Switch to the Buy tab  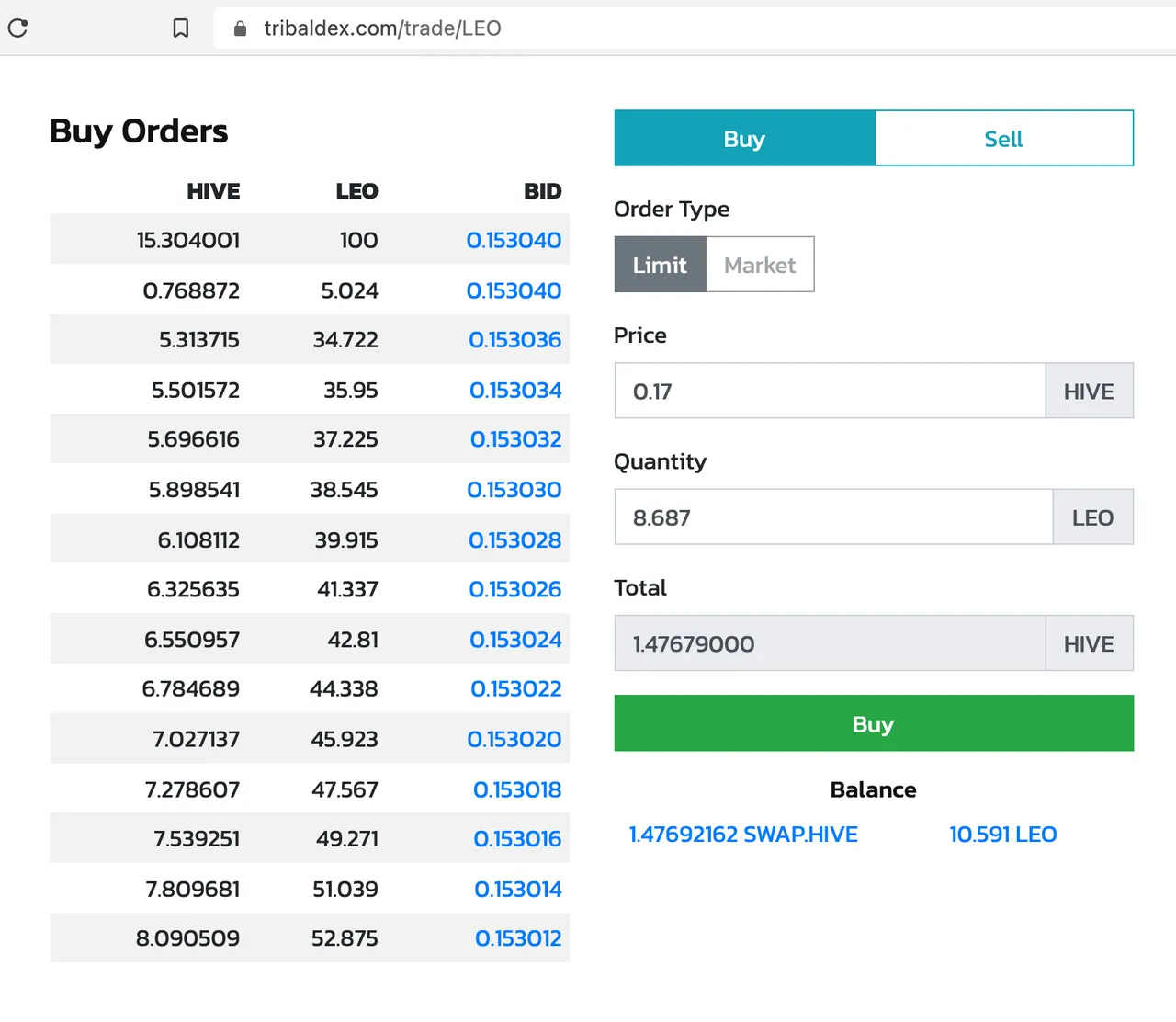pyautogui.click(x=744, y=139)
